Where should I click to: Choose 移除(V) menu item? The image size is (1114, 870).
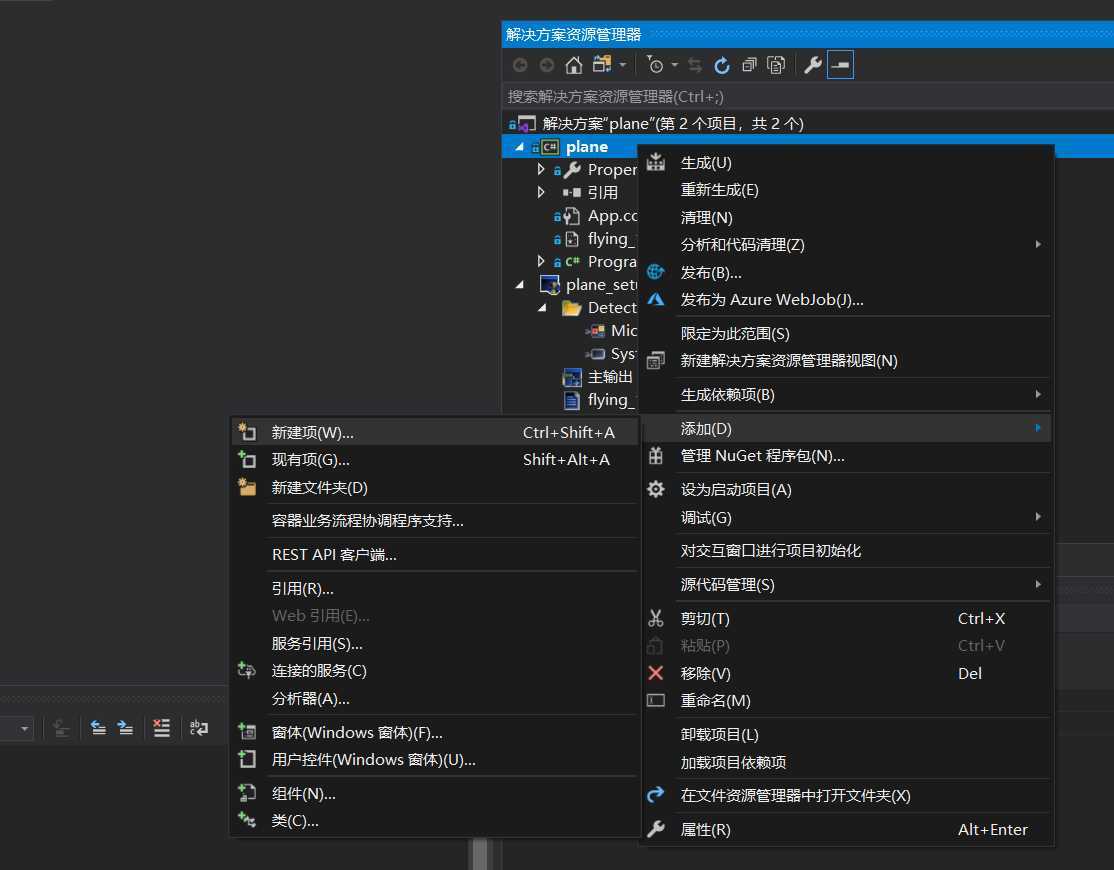click(846, 674)
